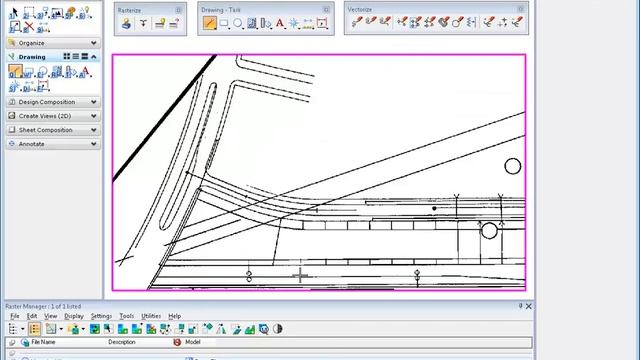The height and width of the screenshot is (360, 640).
Task: Pick the Place Circle tool in Drawing Task
Action: click(238, 23)
